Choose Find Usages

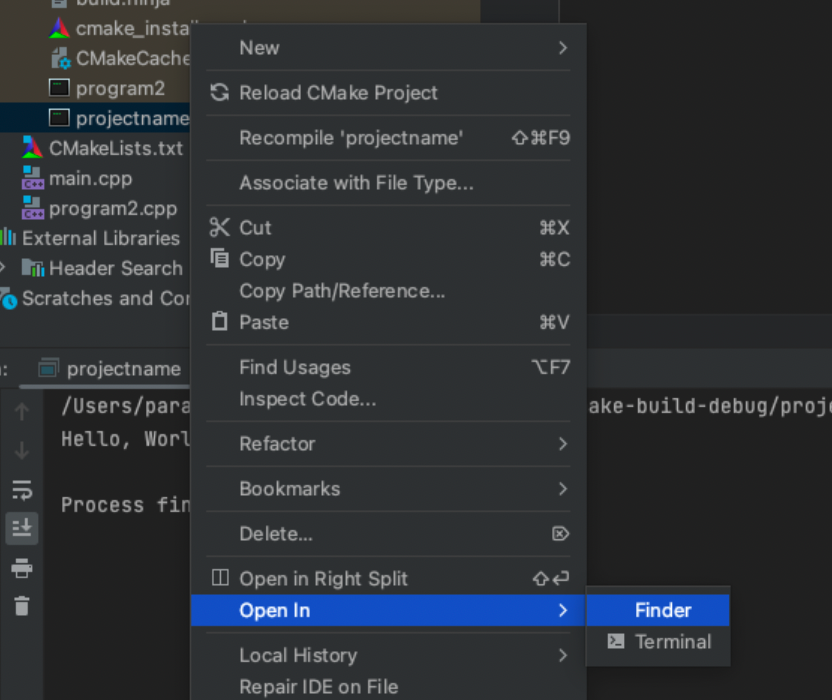pyautogui.click(x=388, y=367)
